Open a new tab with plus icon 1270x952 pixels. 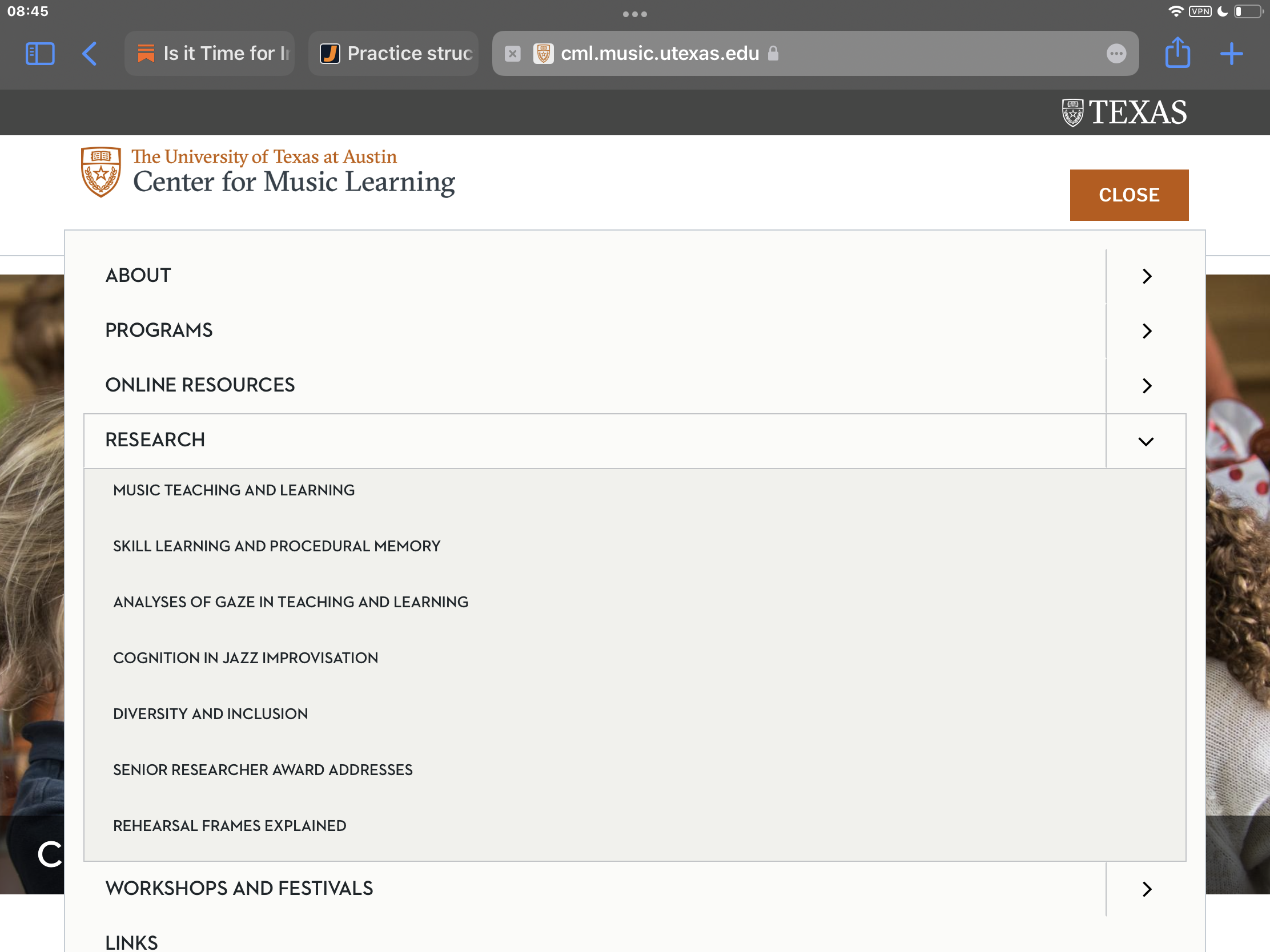click(x=1232, y=54)
